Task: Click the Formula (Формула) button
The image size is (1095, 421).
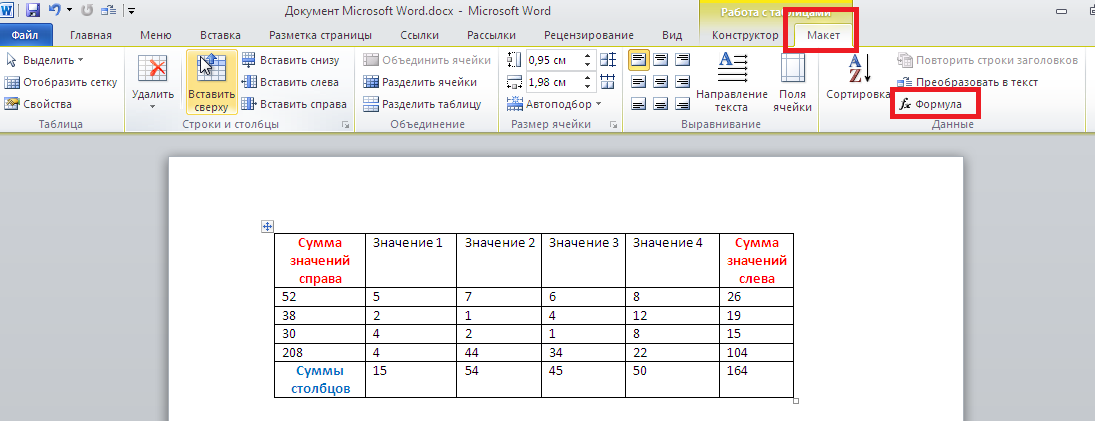Action: coord(931,104)
